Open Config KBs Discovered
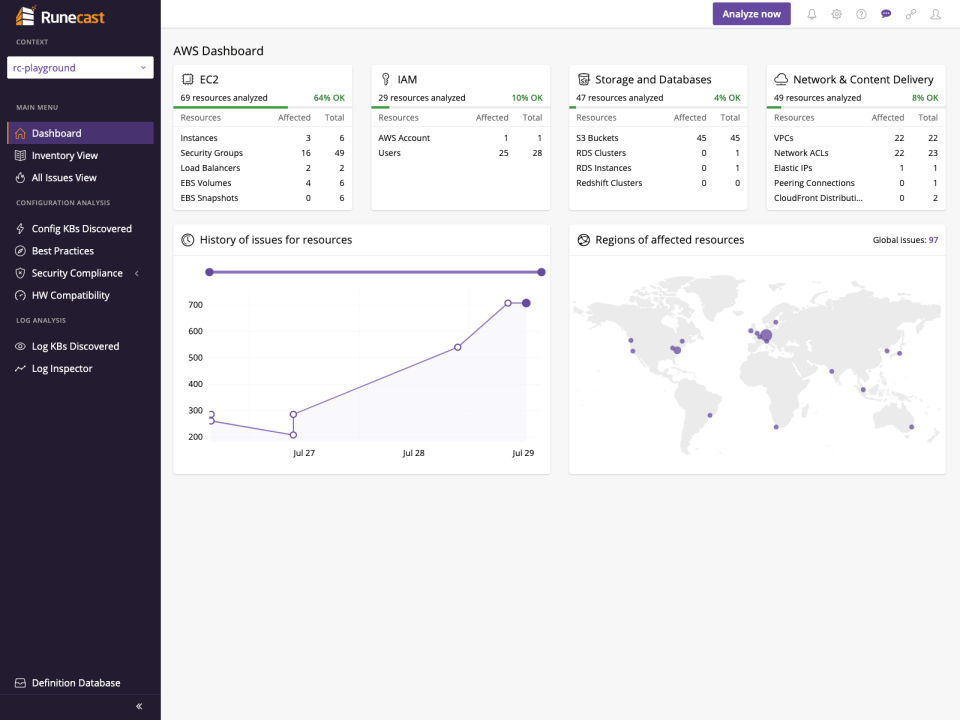Viewport: 960px width, 720px height. coord(80,228)
